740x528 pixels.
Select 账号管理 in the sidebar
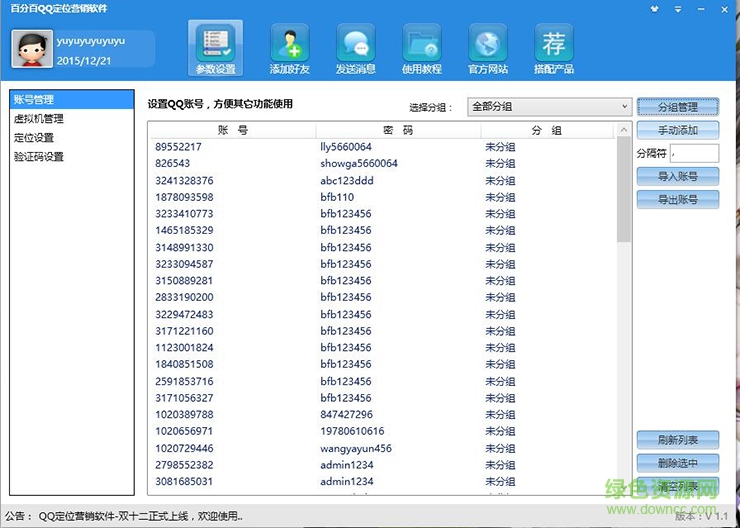[72, 100]
